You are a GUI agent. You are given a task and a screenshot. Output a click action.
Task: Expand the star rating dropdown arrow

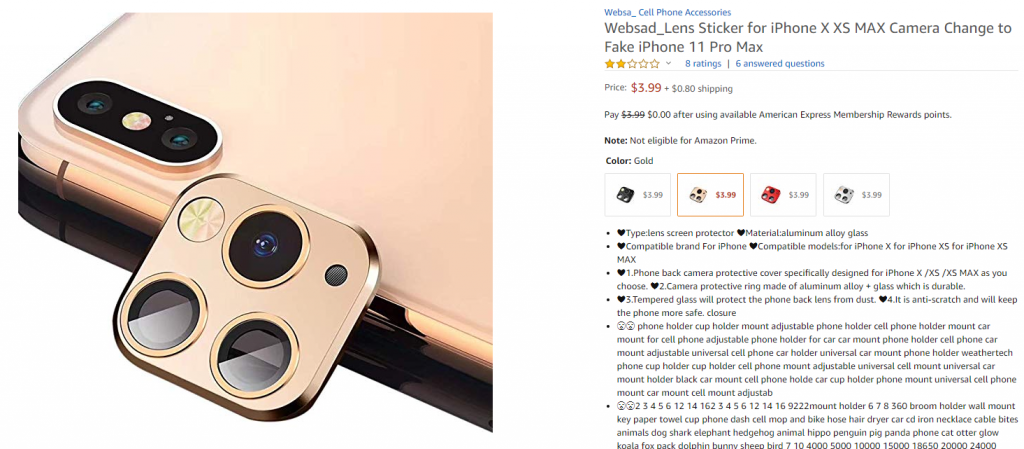click(x=668, y=63)
